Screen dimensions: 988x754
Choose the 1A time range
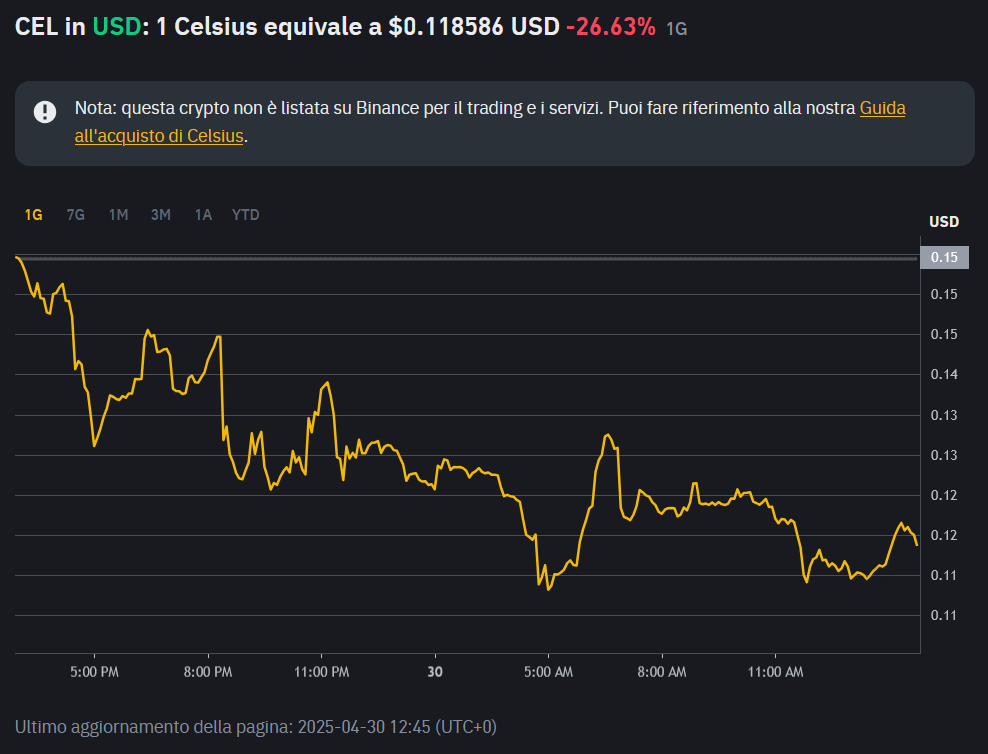203,215
